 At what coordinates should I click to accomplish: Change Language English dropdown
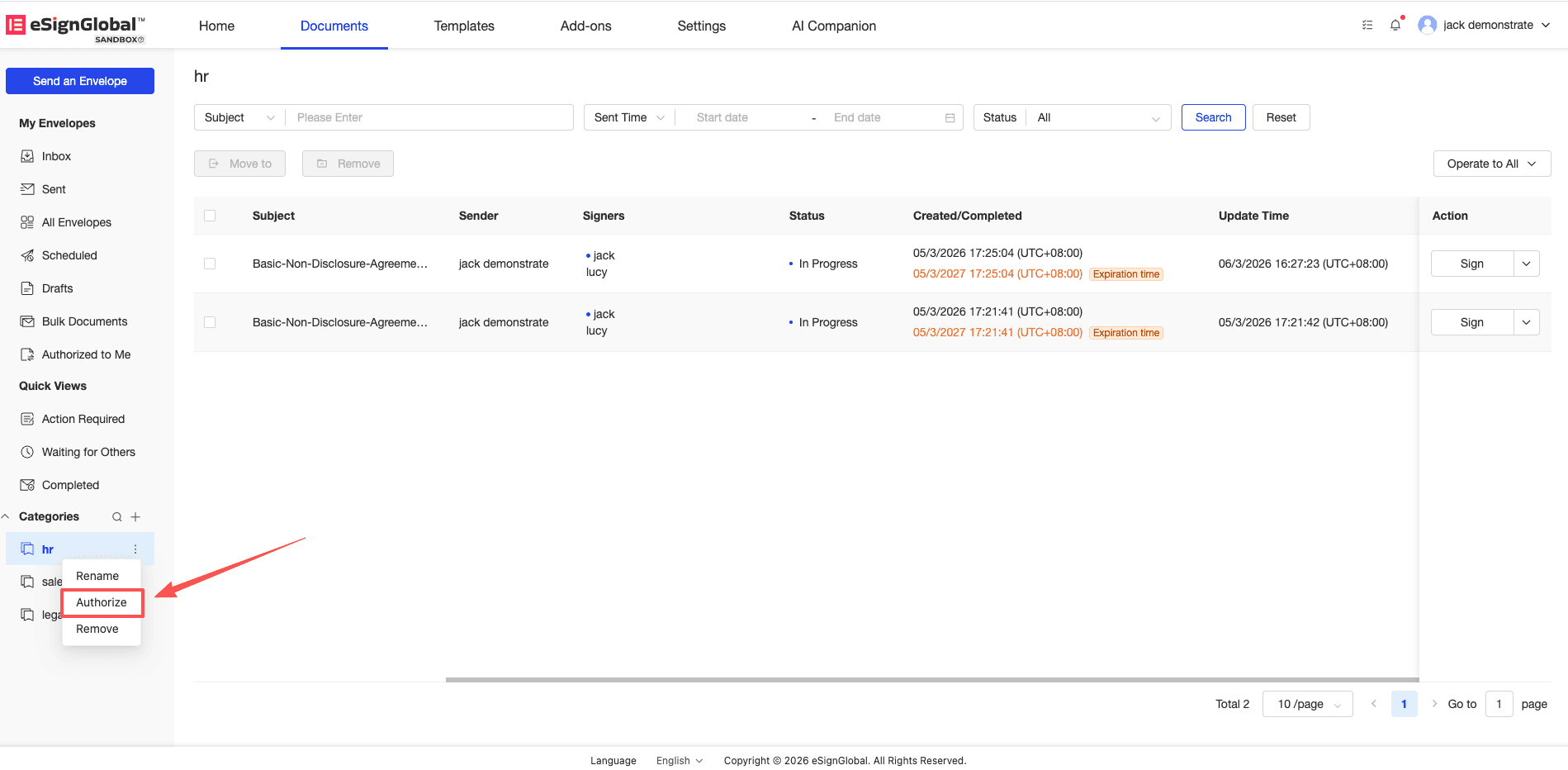680,761
